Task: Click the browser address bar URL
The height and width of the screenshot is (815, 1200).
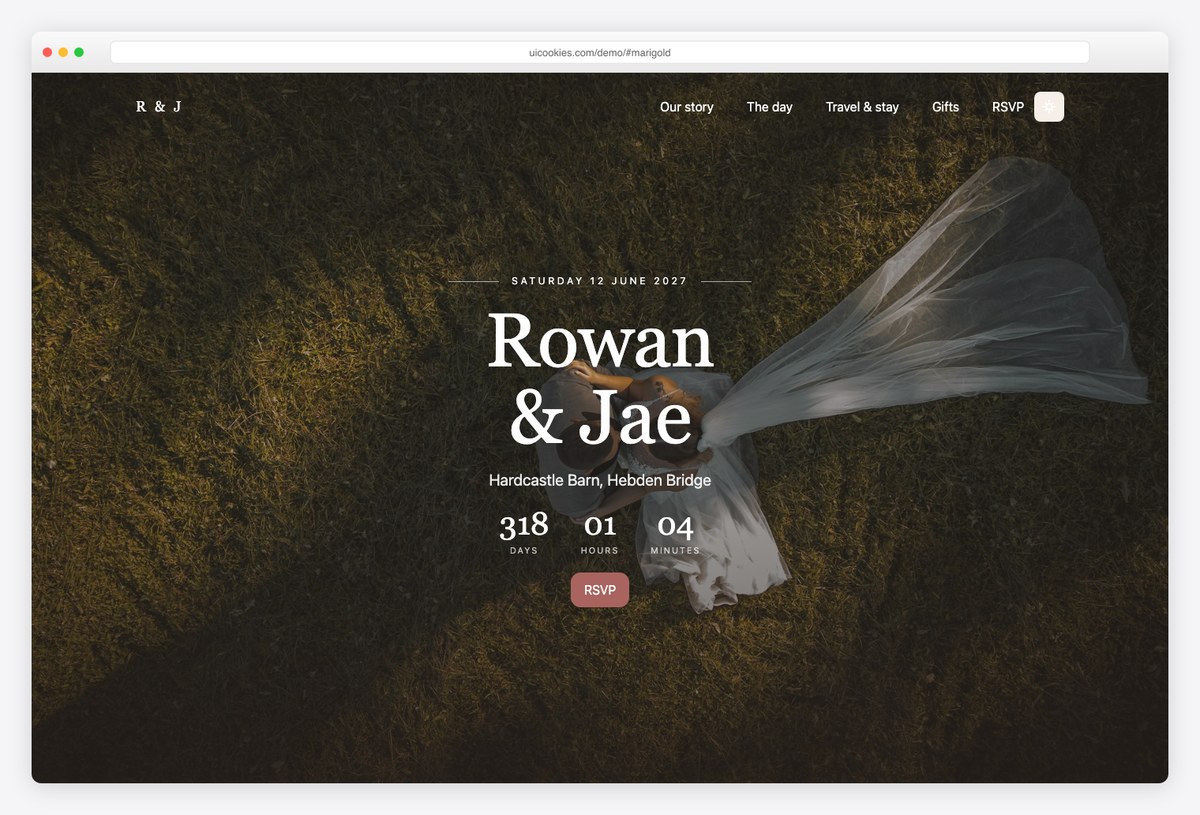Action: [x=600, y=52]
